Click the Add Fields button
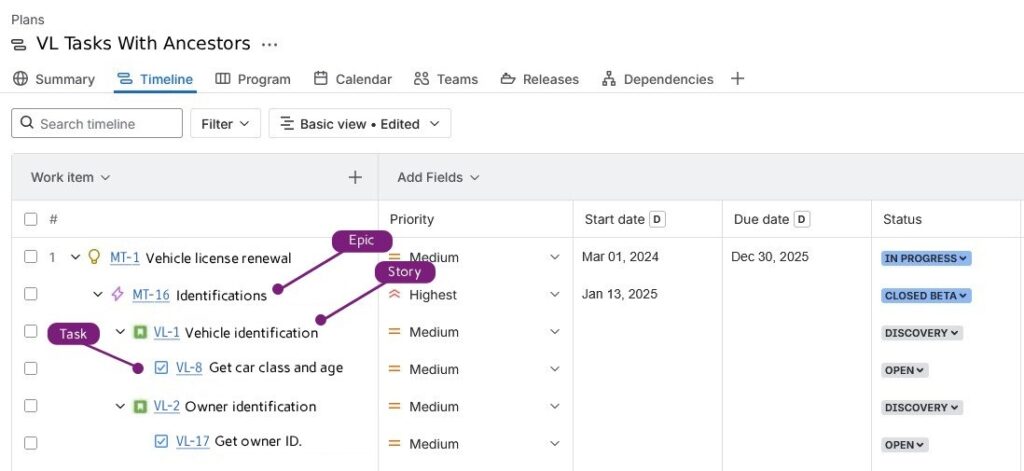Viewport: 1024px width, 471px height. coord(438,177)
